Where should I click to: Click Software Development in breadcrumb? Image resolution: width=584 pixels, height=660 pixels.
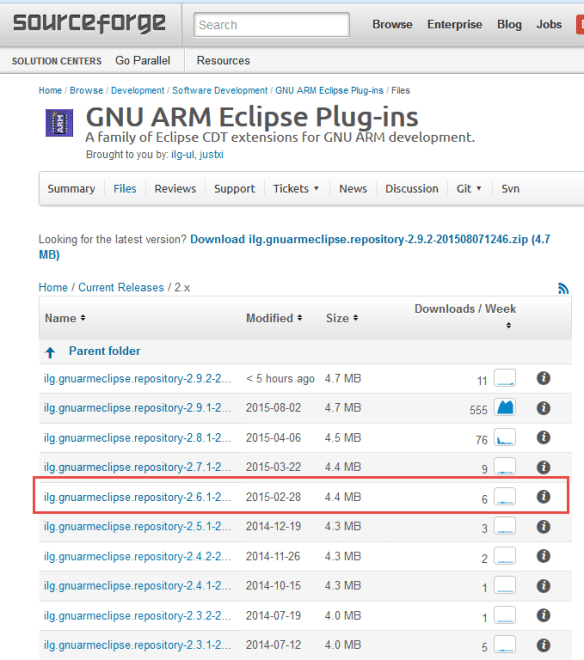[x=220, y=90]
